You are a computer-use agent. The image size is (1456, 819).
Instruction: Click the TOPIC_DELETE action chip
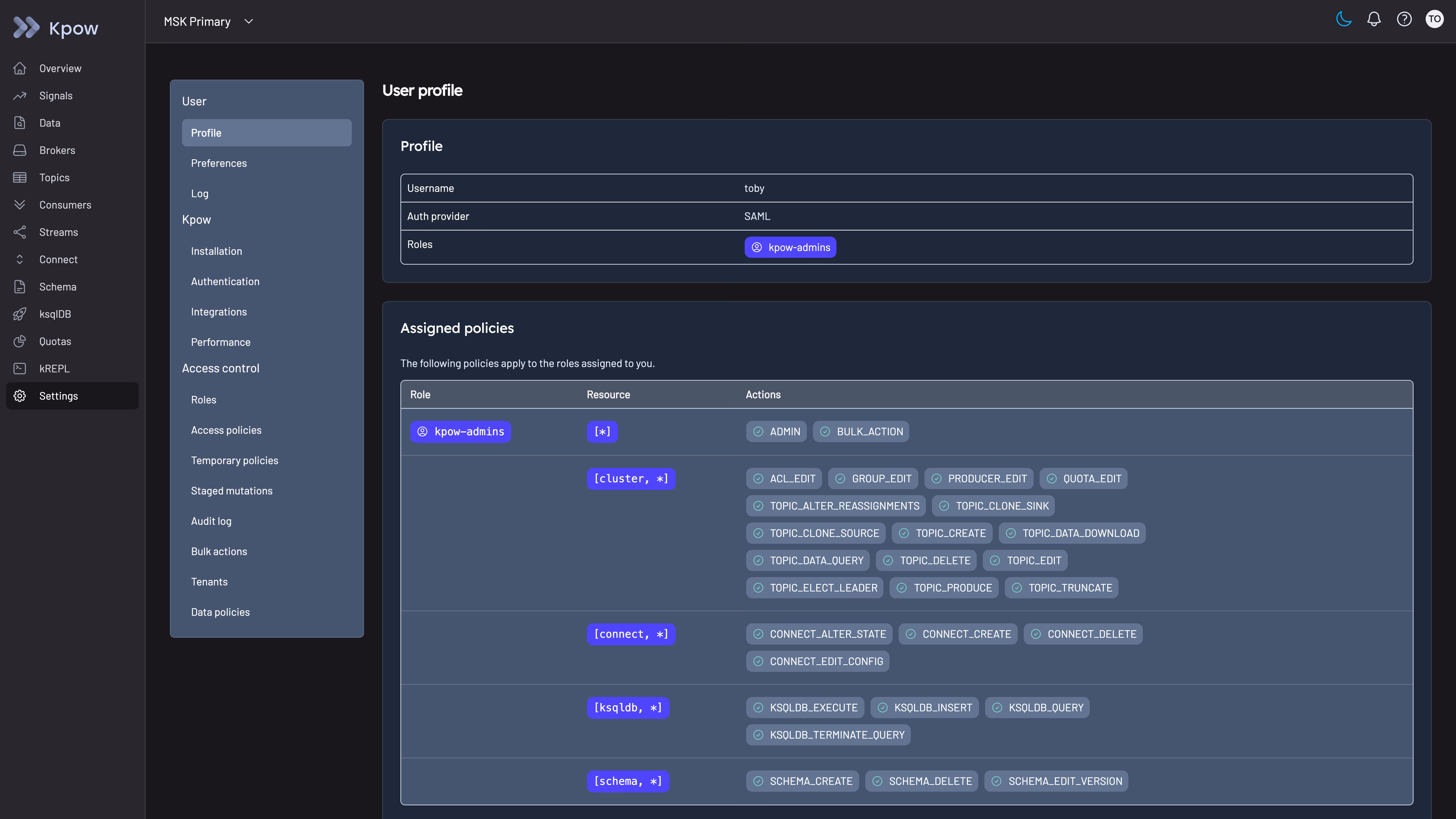(x=926, y=561)
